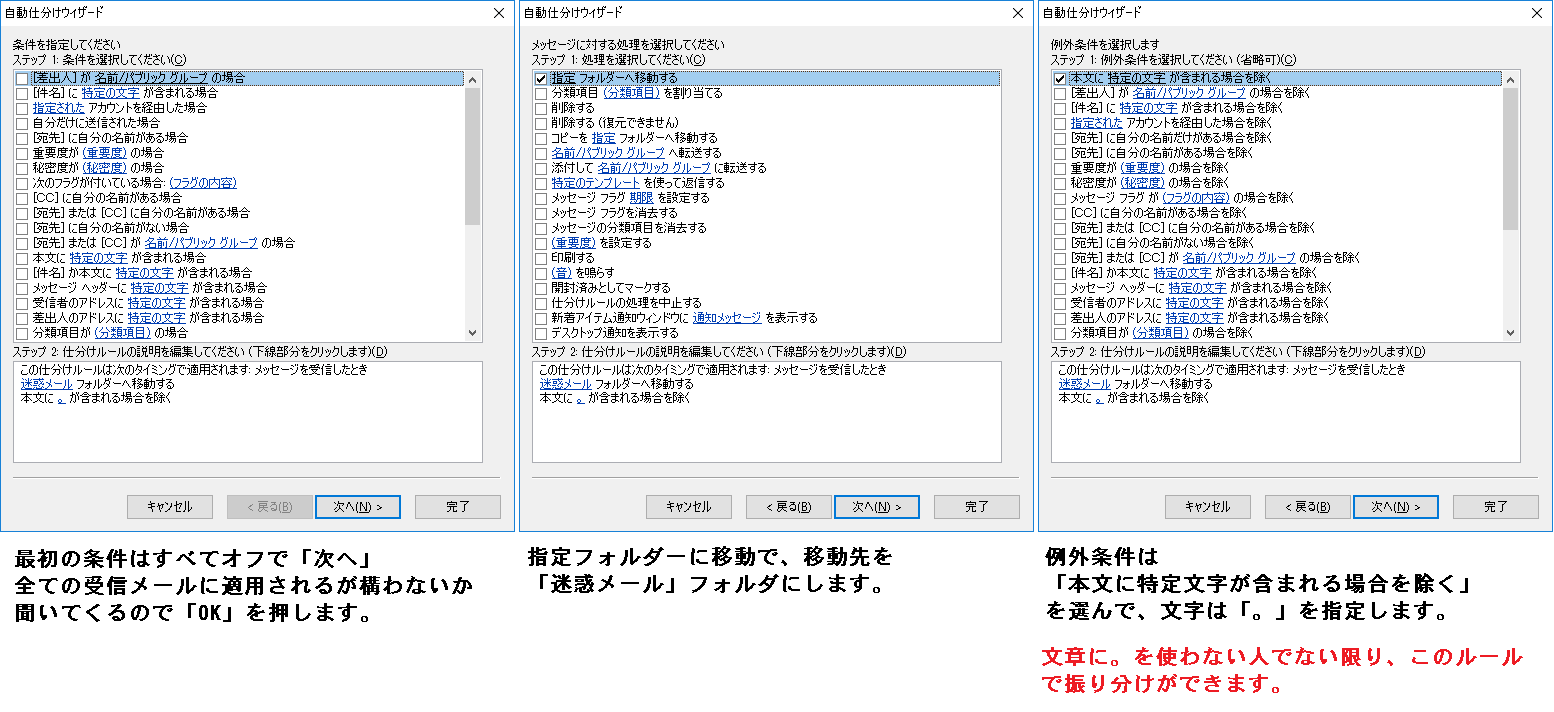Image resolution: width=1554 pixels, height=712 pixels.
Task: Enable the 削除する (復元できません) action checkbox
Action: pos(541,123)
